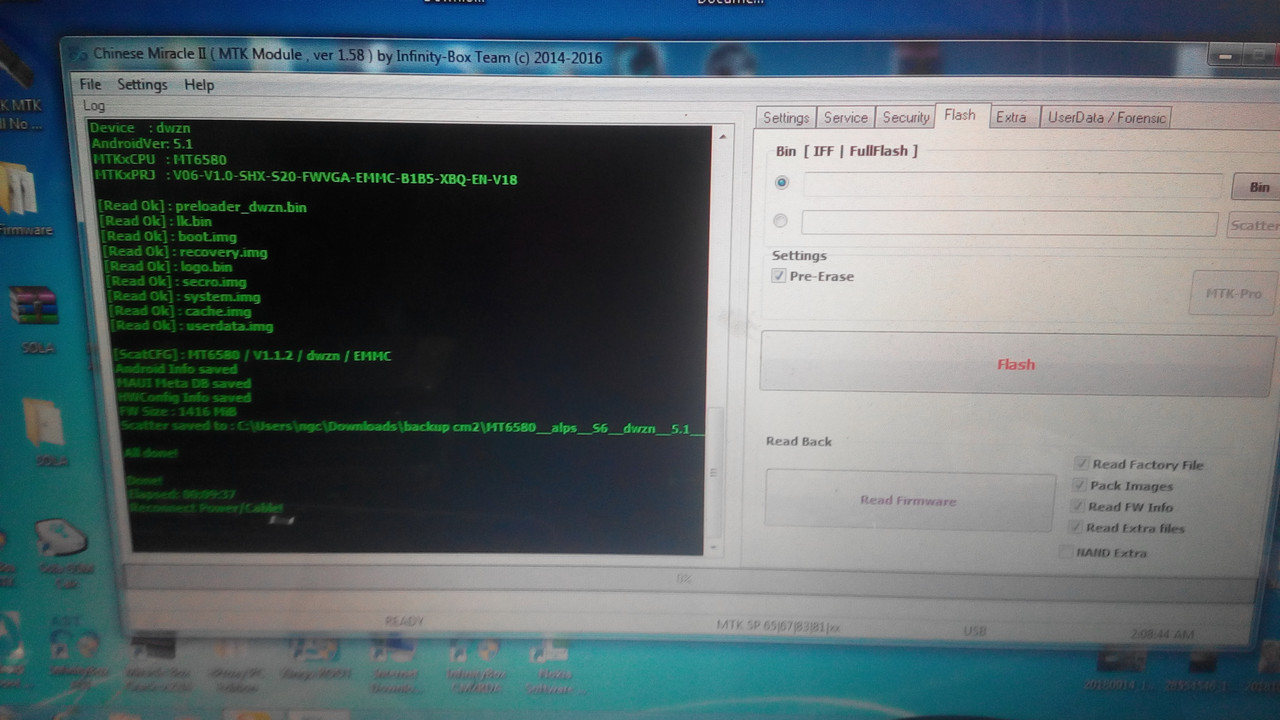Open the Help menu

point(199,85)
